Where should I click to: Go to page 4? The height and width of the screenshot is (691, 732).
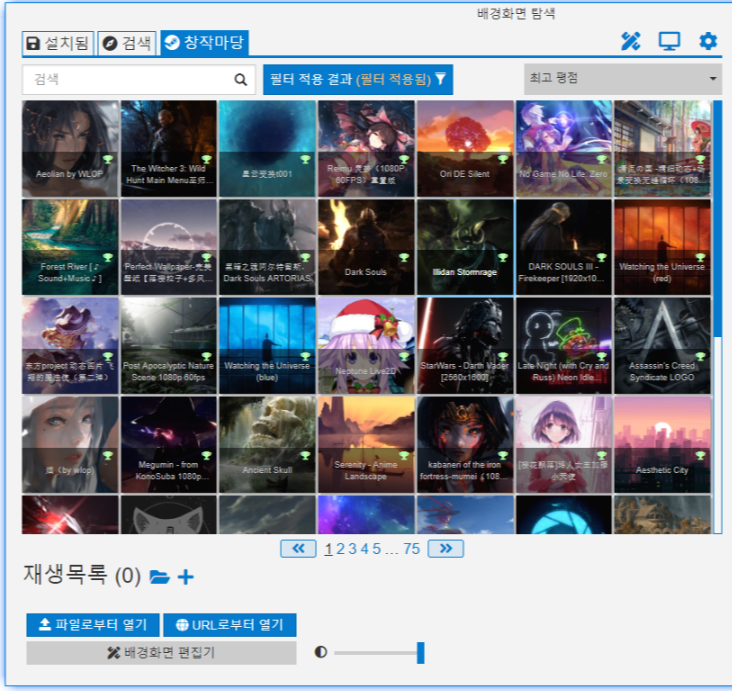(365, 549)
